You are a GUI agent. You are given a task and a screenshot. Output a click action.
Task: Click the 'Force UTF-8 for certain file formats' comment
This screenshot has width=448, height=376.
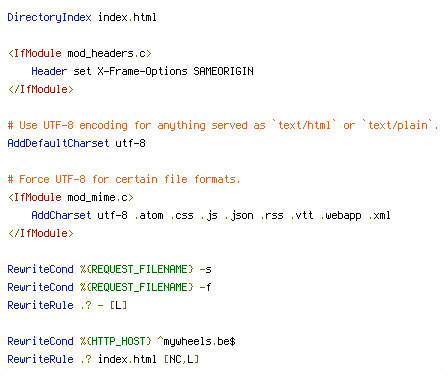click(x=124, y=179)
